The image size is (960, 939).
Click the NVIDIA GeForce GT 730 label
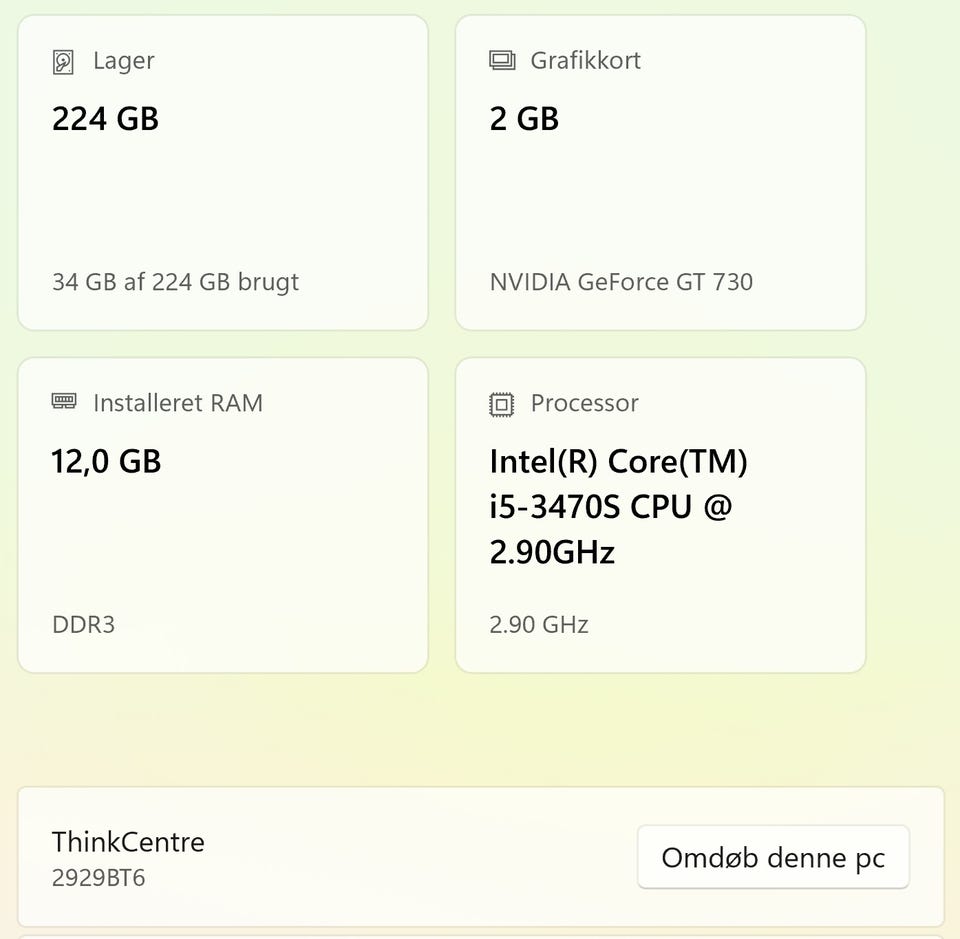tap(621, 282)
